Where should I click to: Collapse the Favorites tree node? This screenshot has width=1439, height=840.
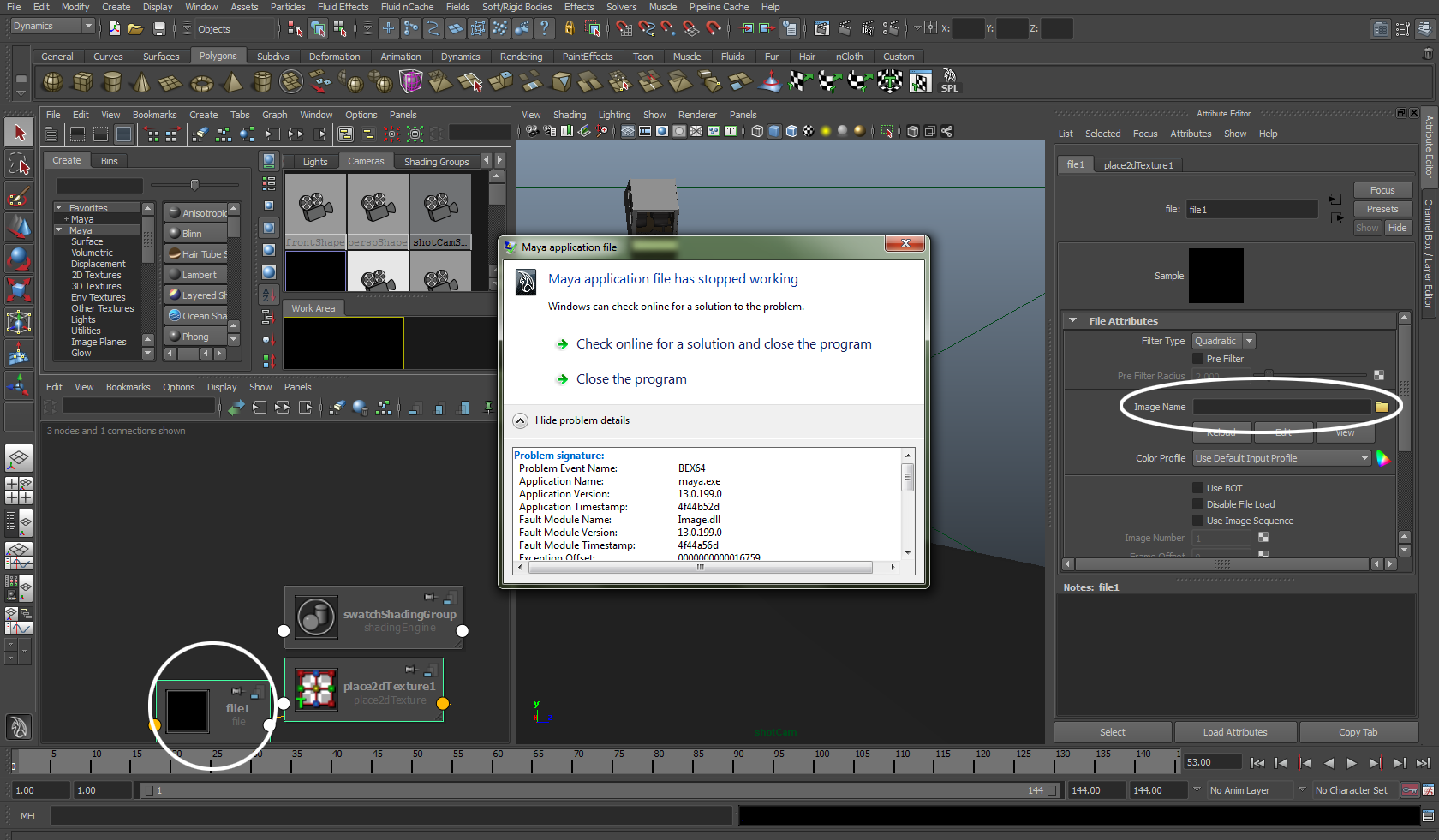(x=59, y=208)
